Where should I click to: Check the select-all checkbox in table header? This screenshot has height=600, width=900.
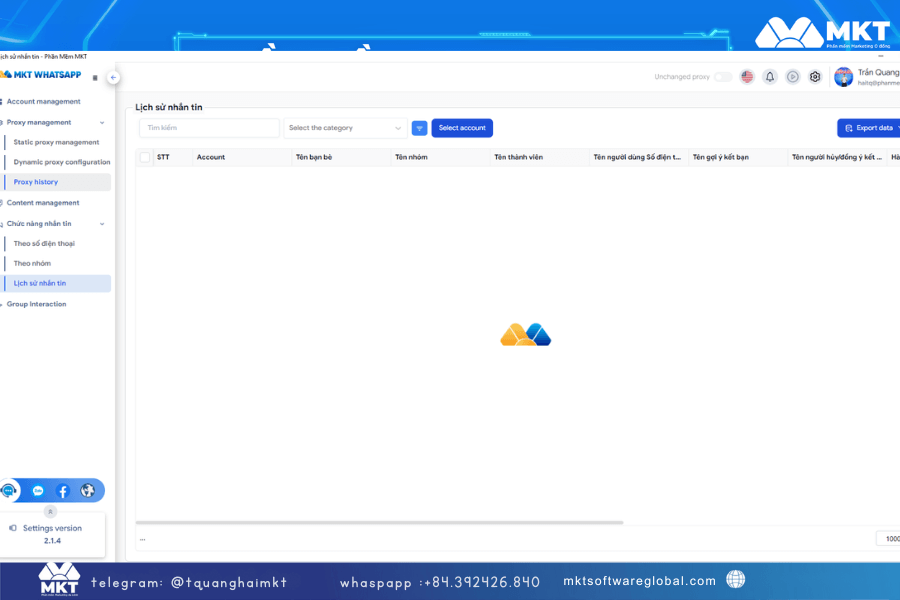[143, 157]
